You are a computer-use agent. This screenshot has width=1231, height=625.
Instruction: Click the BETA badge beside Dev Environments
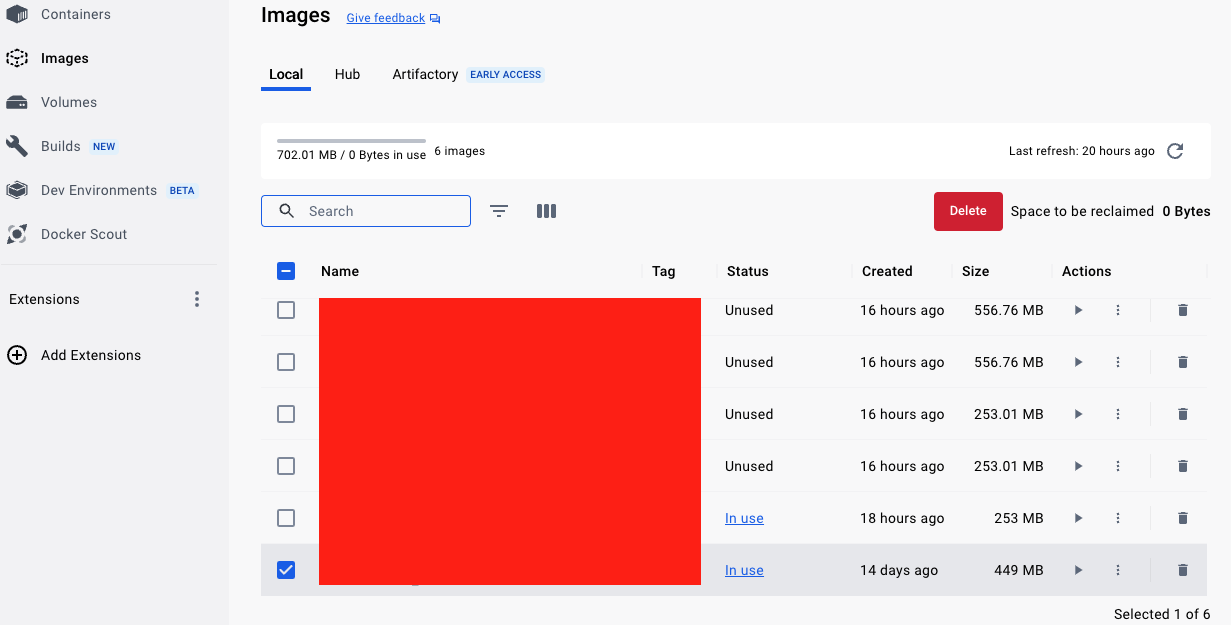(182, 190)
